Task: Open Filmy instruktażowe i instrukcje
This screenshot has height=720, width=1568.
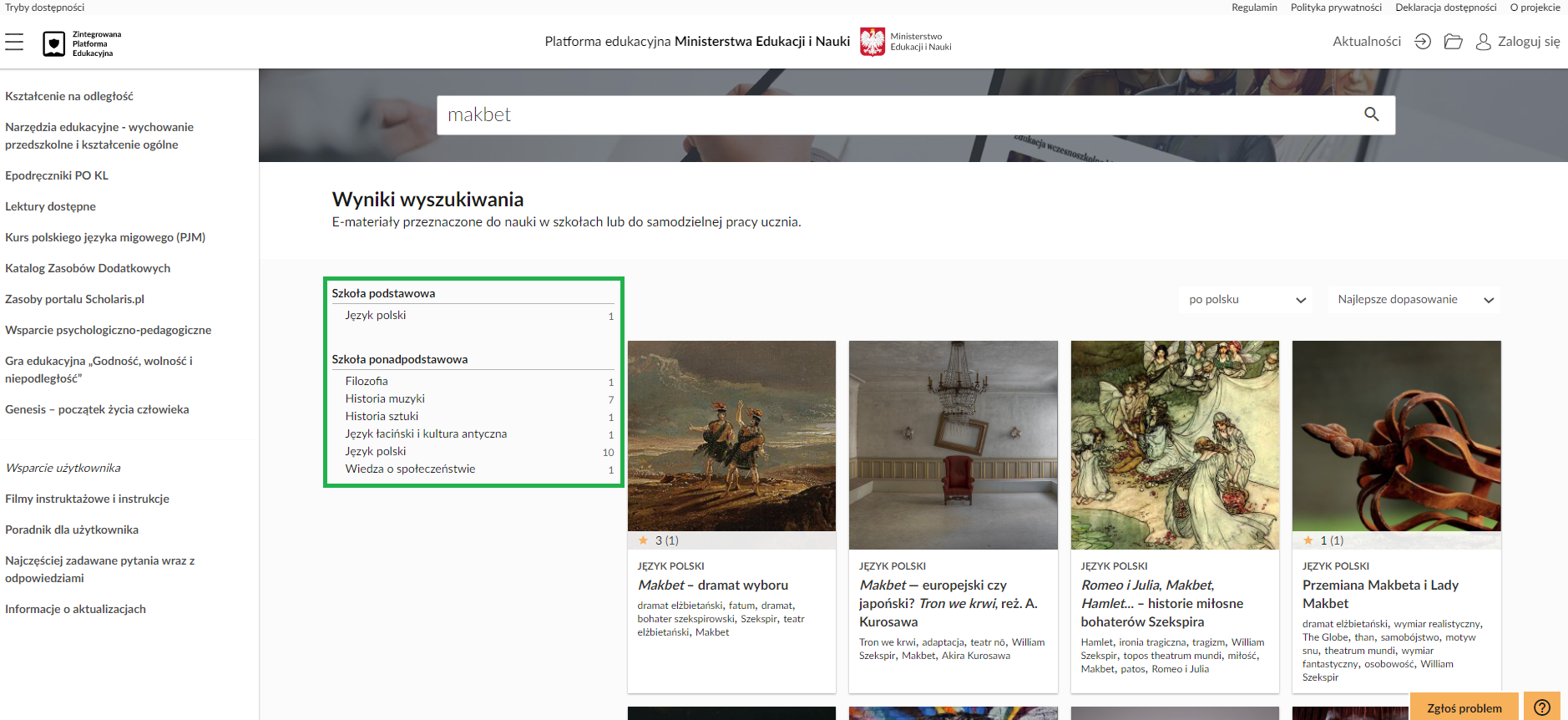Action: 87,499
